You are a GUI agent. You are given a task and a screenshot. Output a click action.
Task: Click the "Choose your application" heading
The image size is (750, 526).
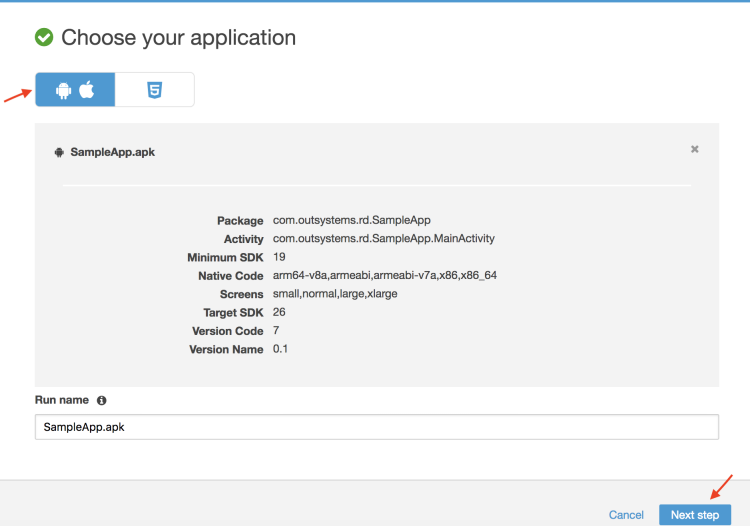point(178,38)
